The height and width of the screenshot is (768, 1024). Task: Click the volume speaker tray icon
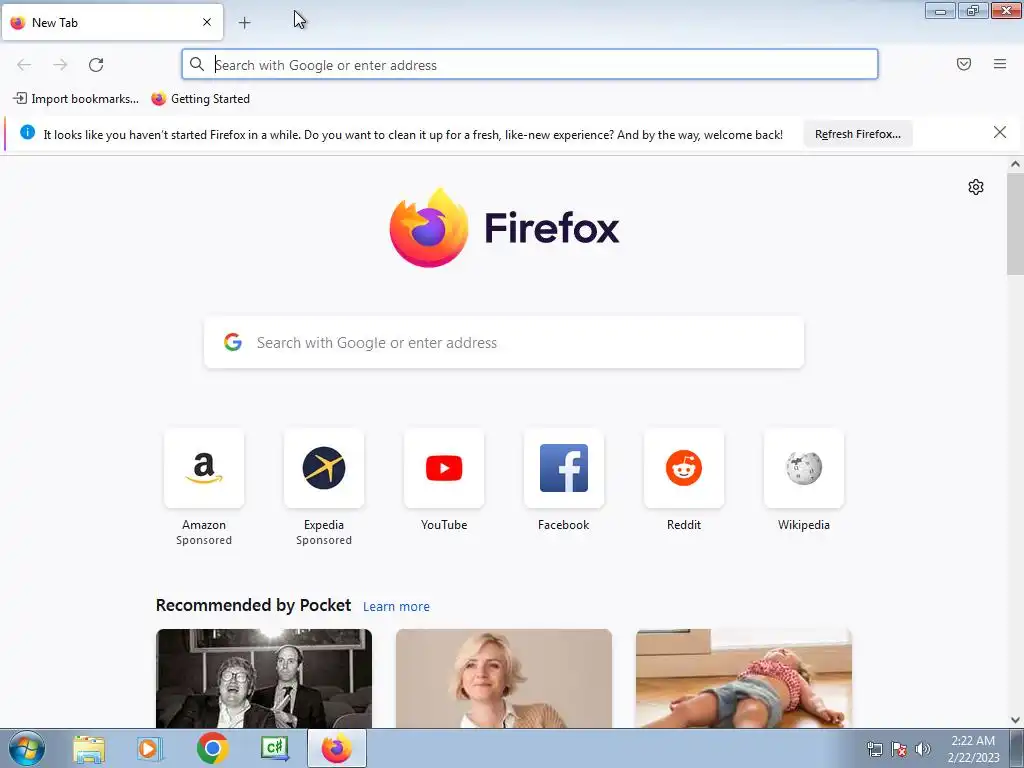click(922, 749)
